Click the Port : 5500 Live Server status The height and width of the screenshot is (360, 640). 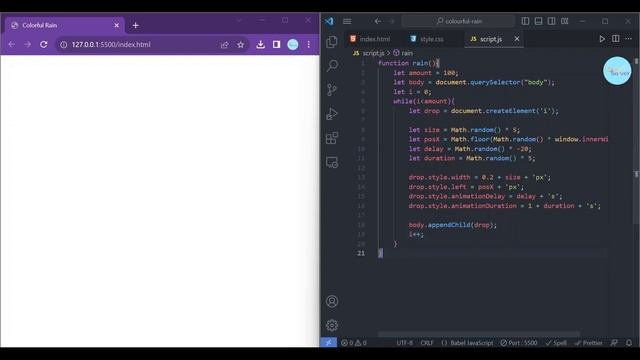[519, 343]
